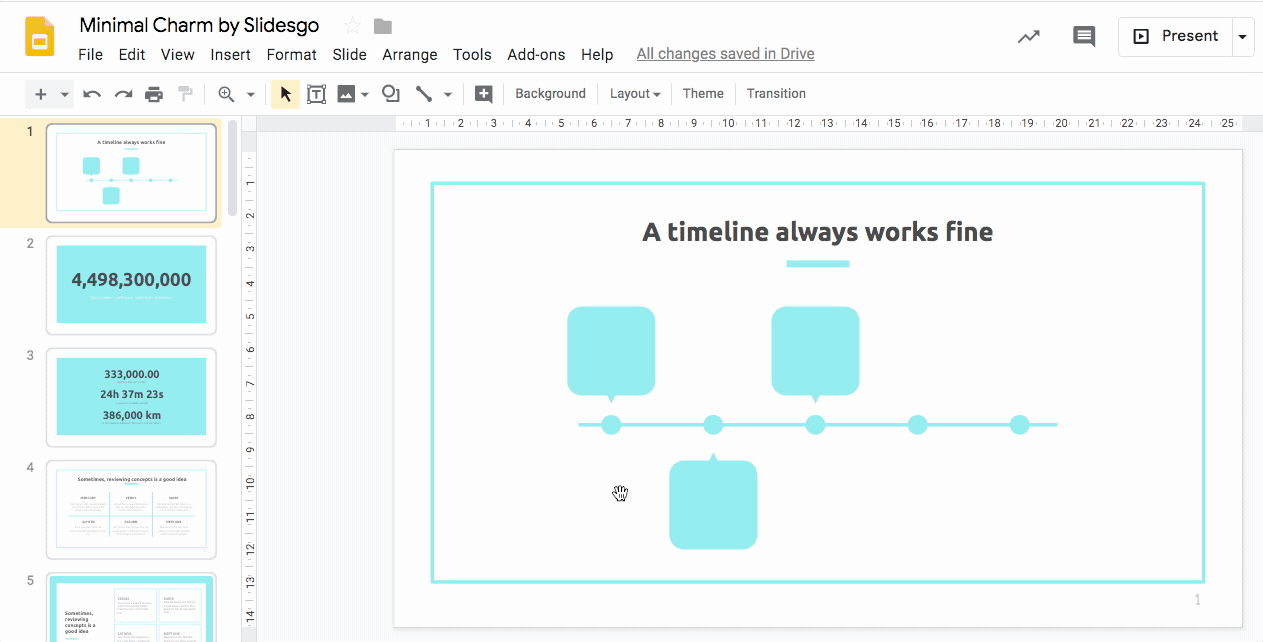Add a comment from the toolbar
This screenshot has height=642, width=1263.
pos(484,94)
